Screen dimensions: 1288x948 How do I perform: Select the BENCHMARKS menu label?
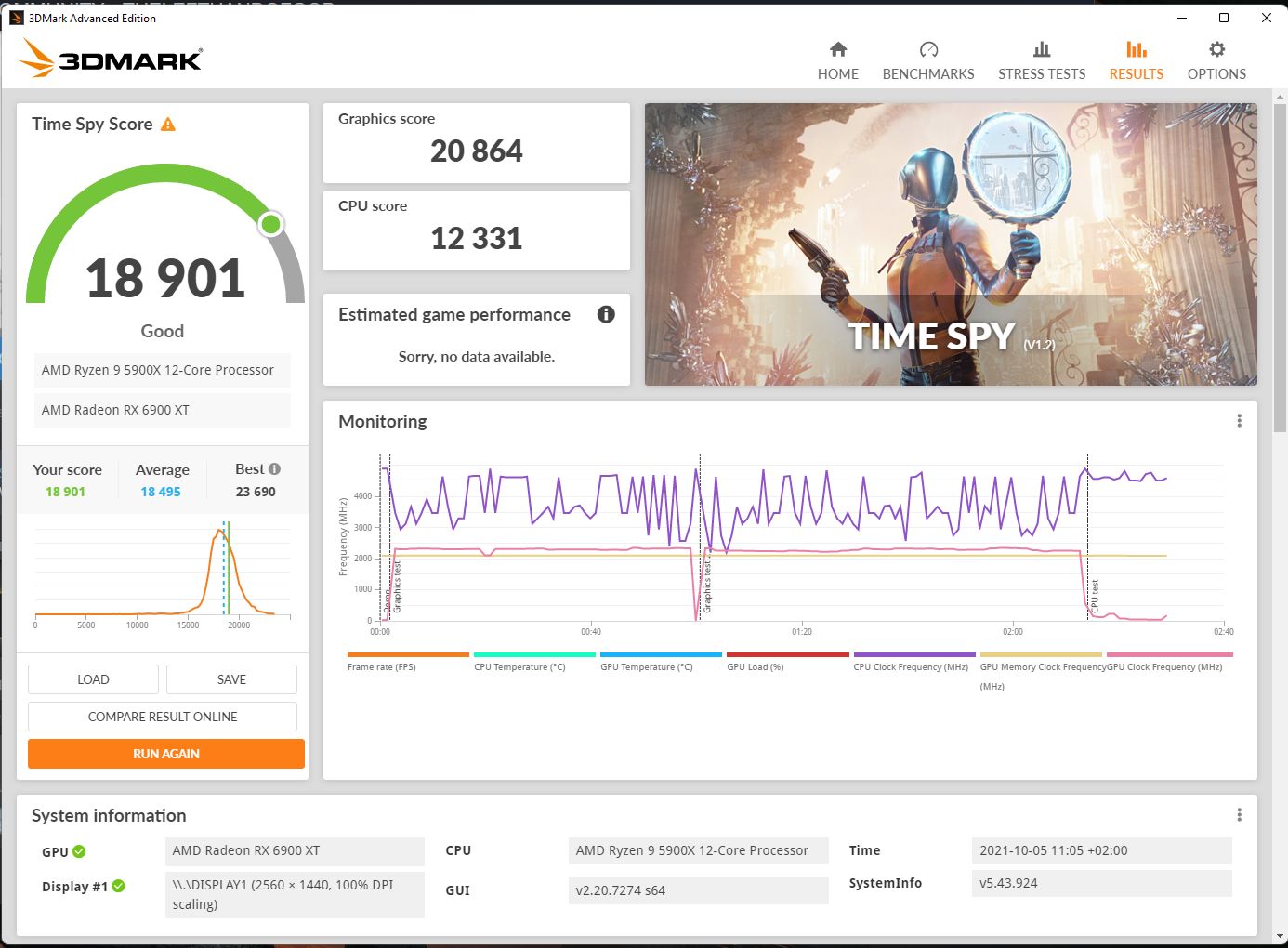[x=928, y=74]
